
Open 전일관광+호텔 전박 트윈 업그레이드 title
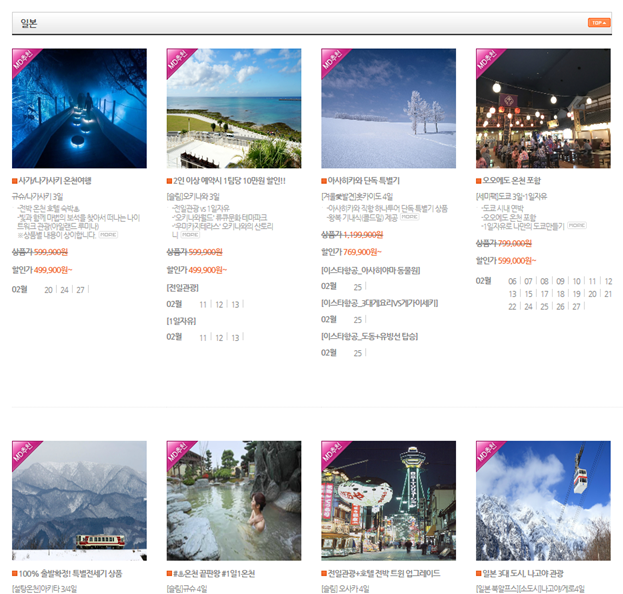click(x=384, y=573)
